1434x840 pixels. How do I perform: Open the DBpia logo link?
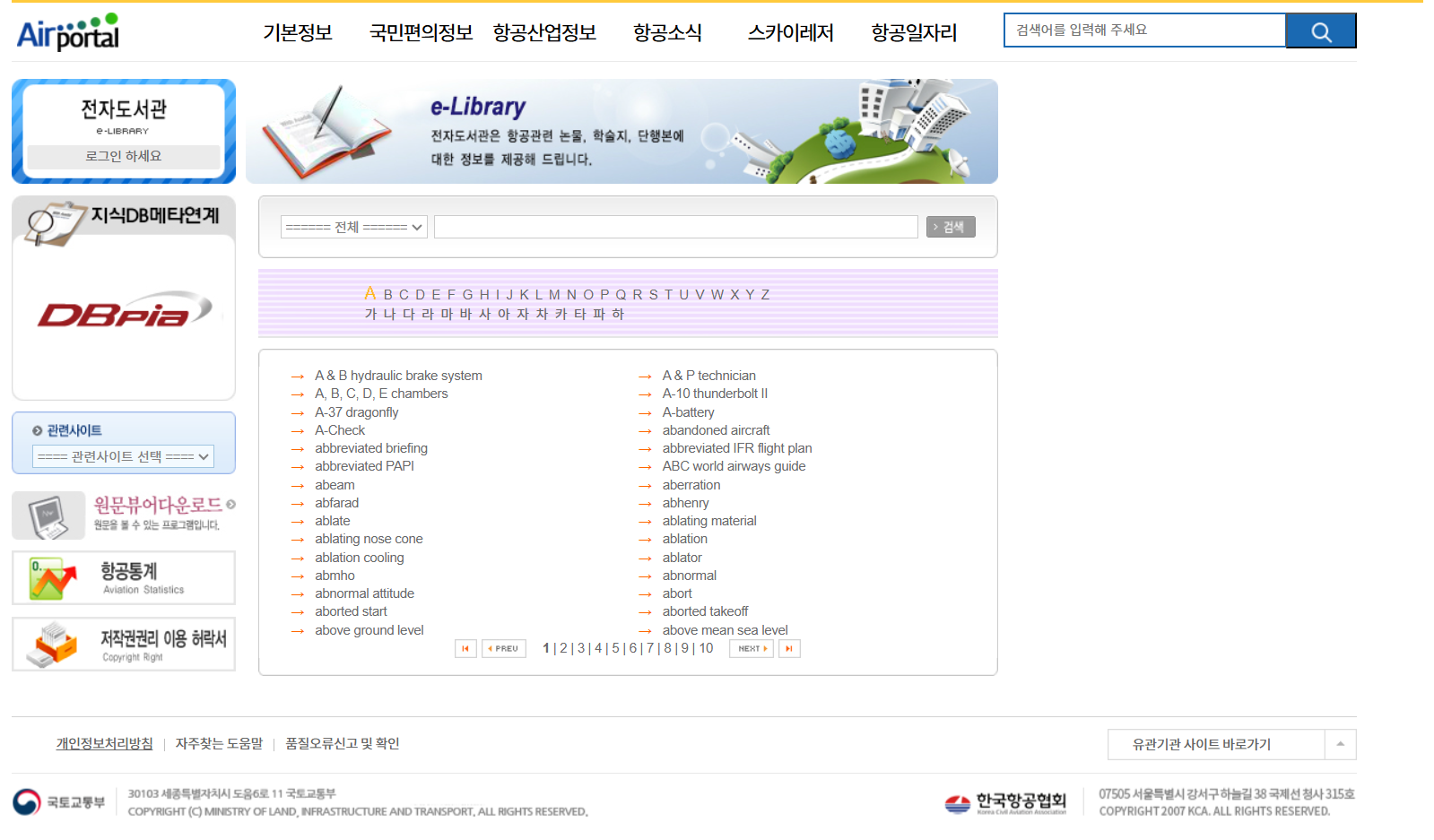(x=124, y=311)
